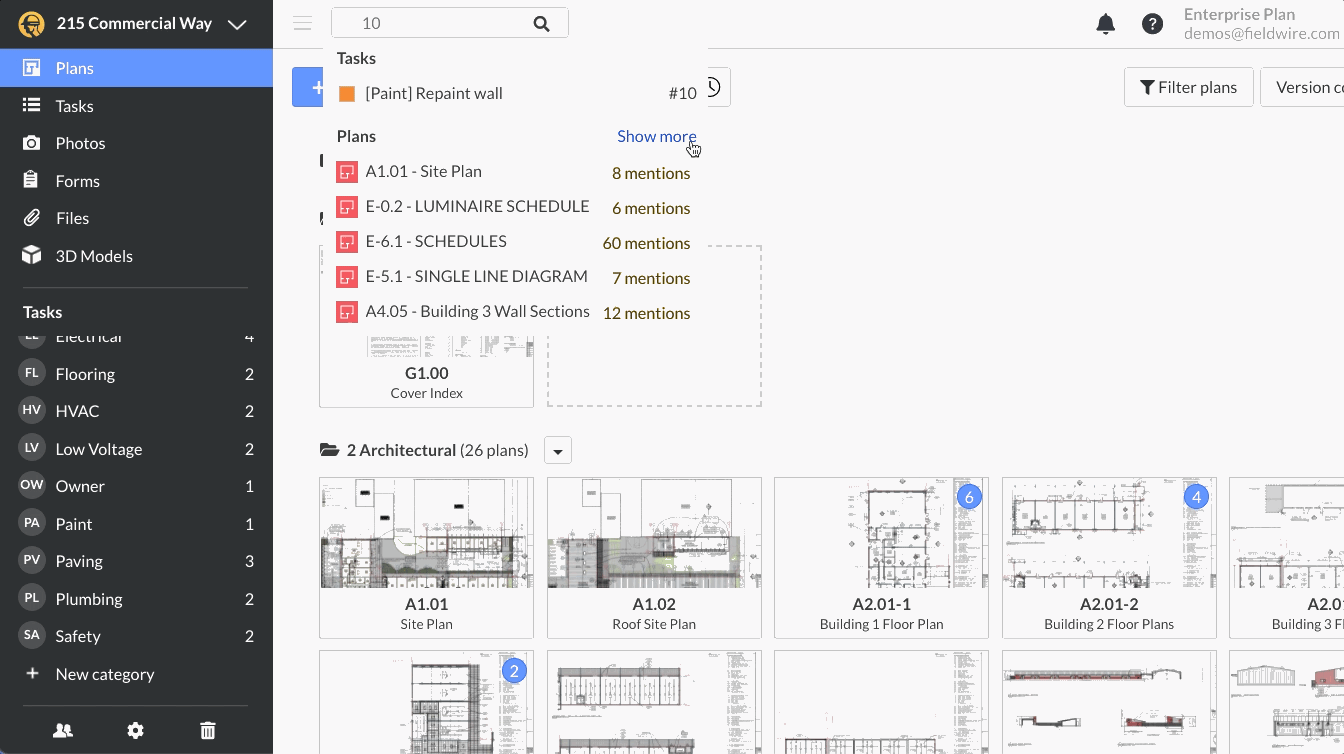Open the 3D Models sidebar section
This screenshot has width=1344, height=754.
[136, 256]
